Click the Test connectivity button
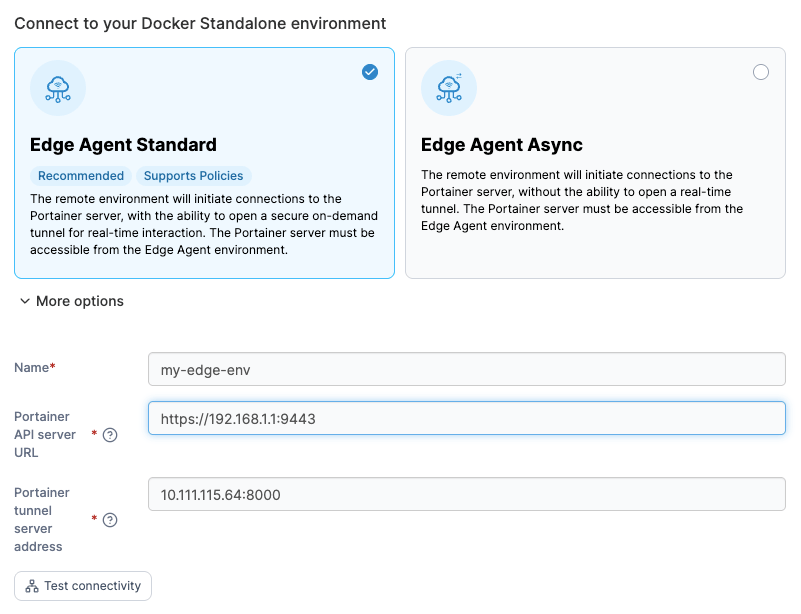 pos(83,586)
